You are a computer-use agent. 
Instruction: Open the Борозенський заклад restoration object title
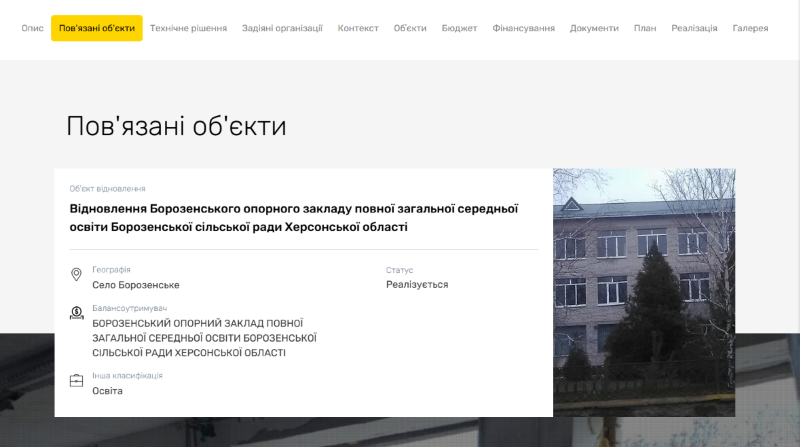[x=294, y=218]
